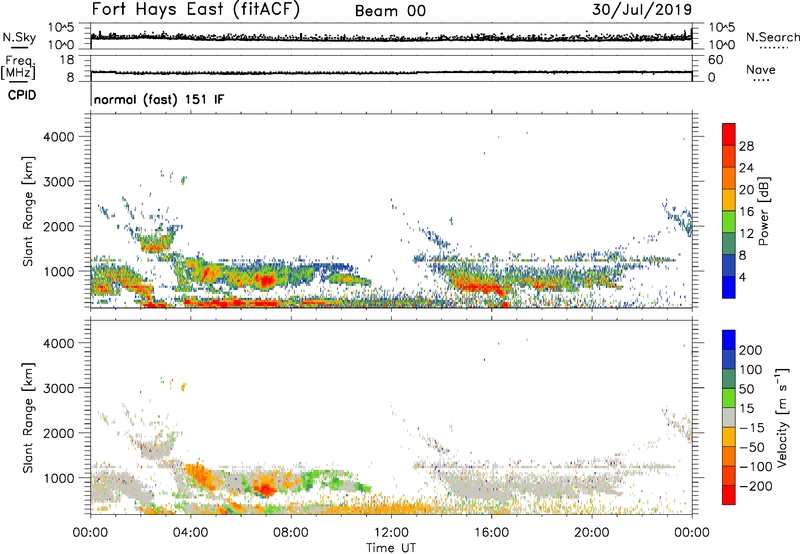Pick the dark green 8–12 dB power swatch
Image resolution: width=800 pixels, height=554 pixels.
pos(729,244)
